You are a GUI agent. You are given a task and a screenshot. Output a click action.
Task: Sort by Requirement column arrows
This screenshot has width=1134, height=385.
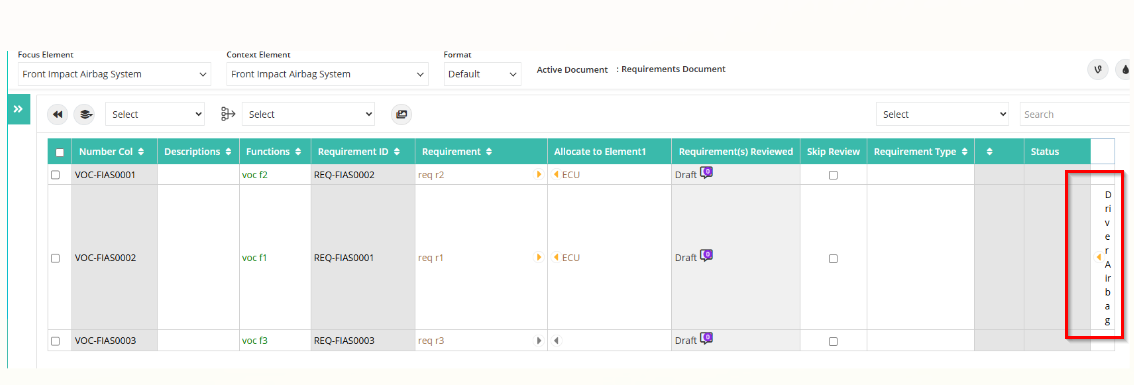489,152
